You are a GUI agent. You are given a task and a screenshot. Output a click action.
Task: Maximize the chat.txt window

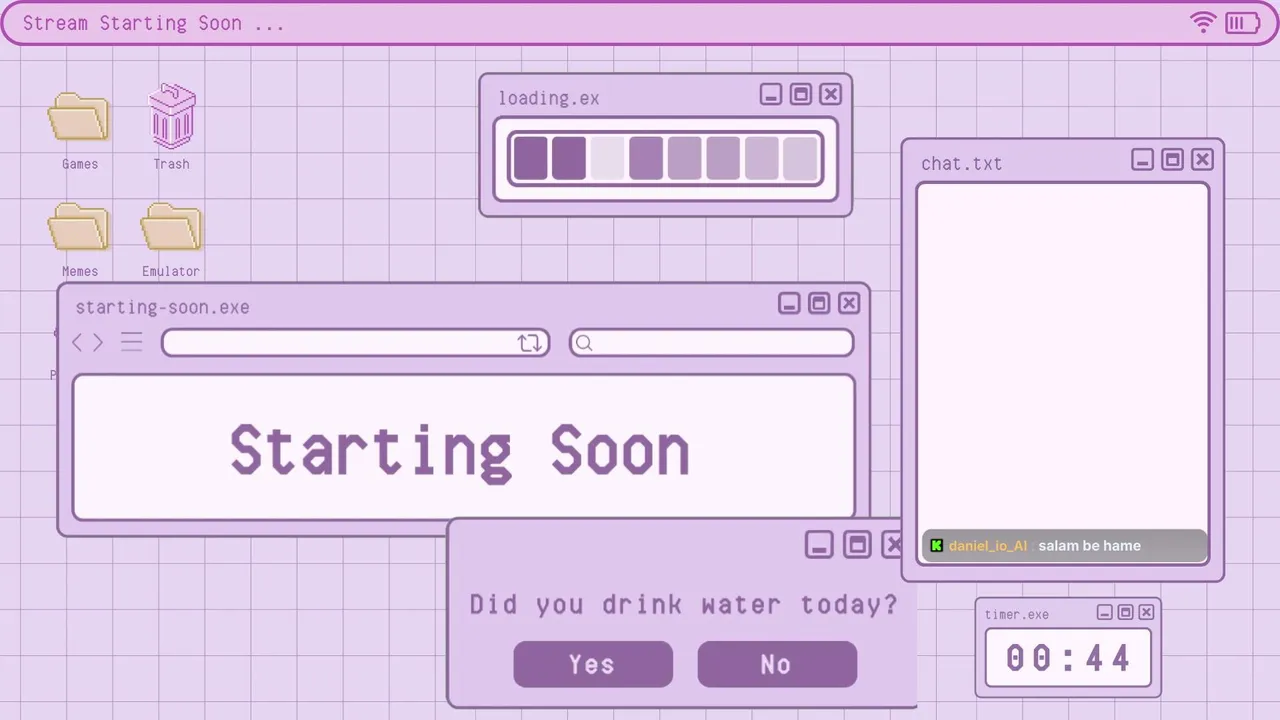1172,159
